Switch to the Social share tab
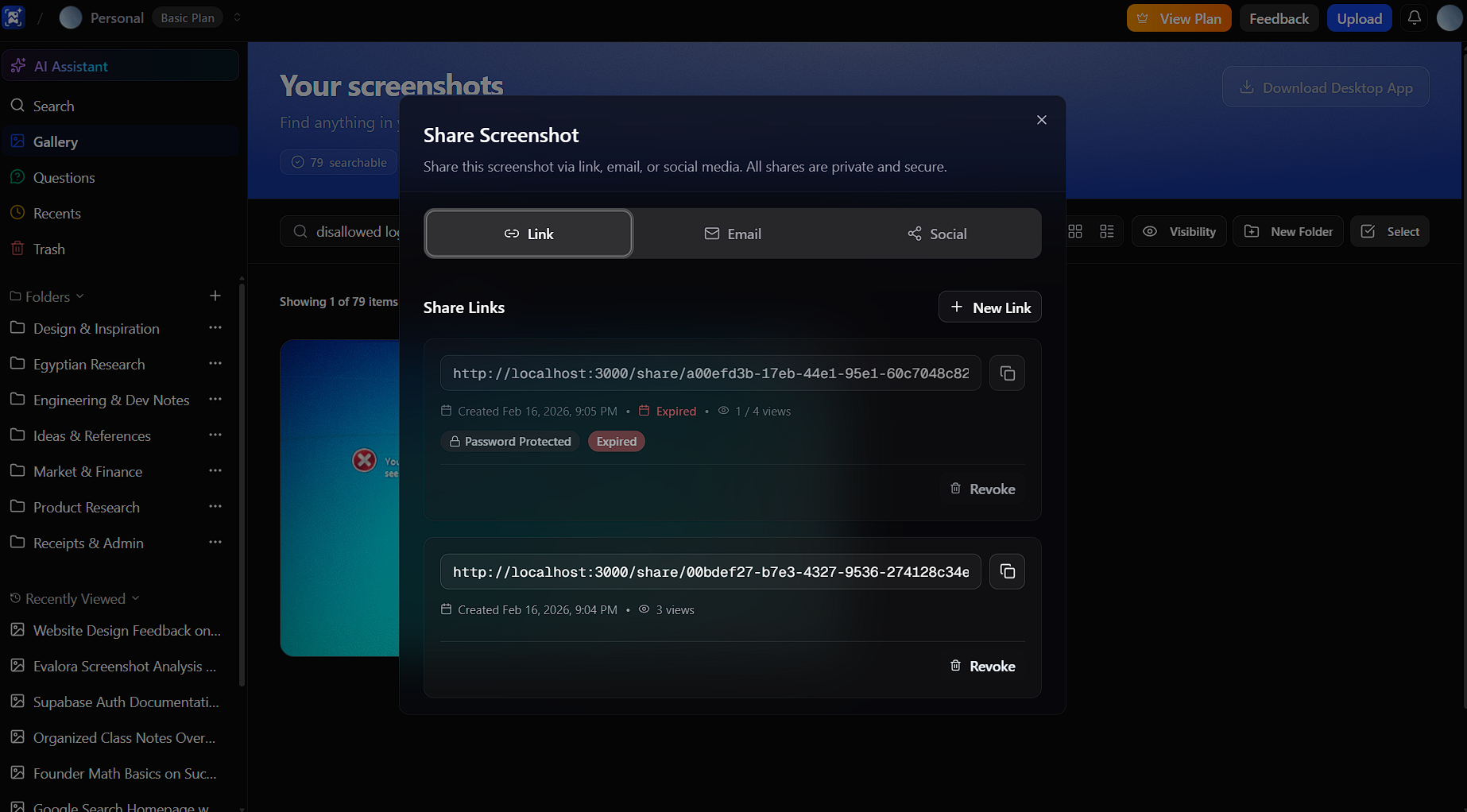The height and width of the screenshot is (812, 1467). pos(938,233)
